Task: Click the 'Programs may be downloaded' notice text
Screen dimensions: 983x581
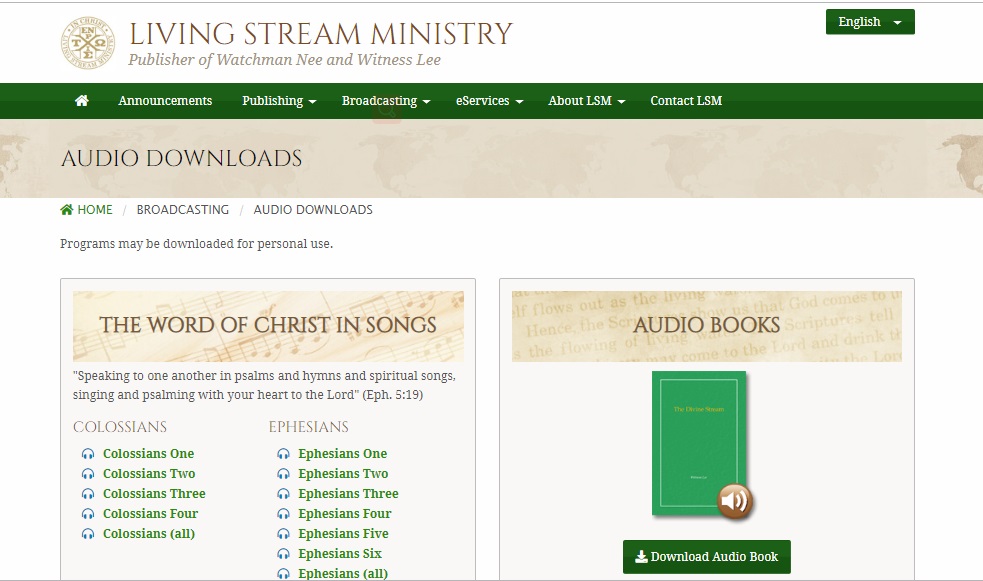Action: pos(196,244)
